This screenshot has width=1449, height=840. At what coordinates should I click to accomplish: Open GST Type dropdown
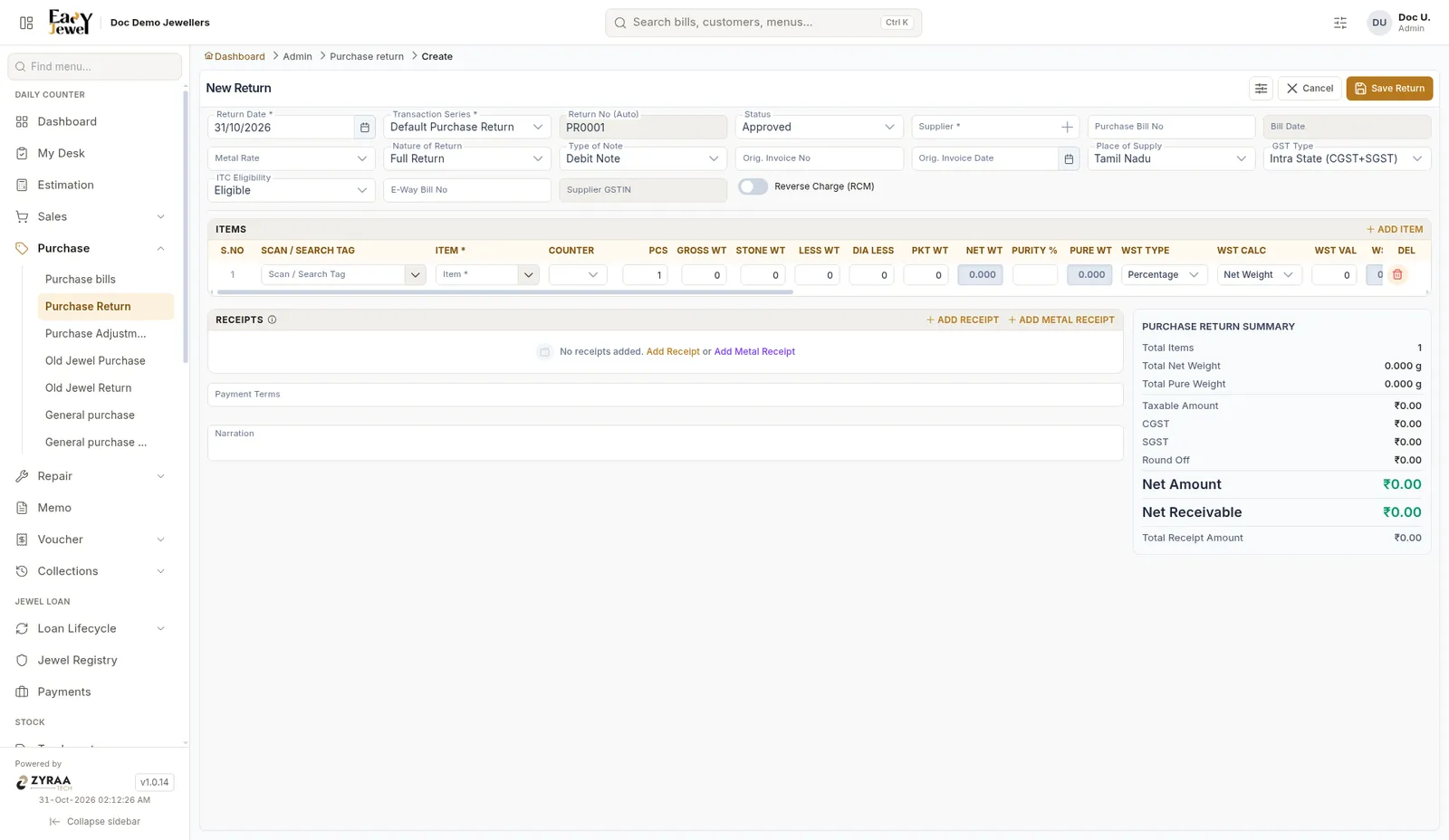point(1347,159)
